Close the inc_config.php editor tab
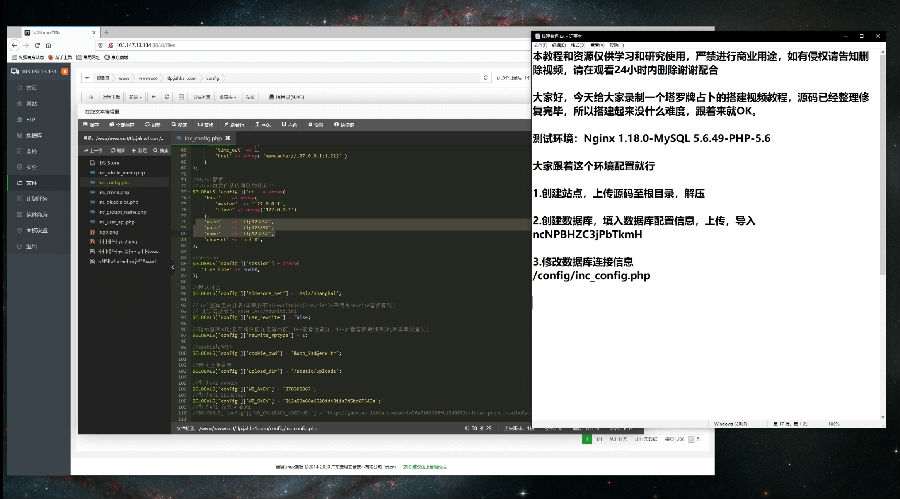Screen dimensions: 900x499 [x=226, y=138]
